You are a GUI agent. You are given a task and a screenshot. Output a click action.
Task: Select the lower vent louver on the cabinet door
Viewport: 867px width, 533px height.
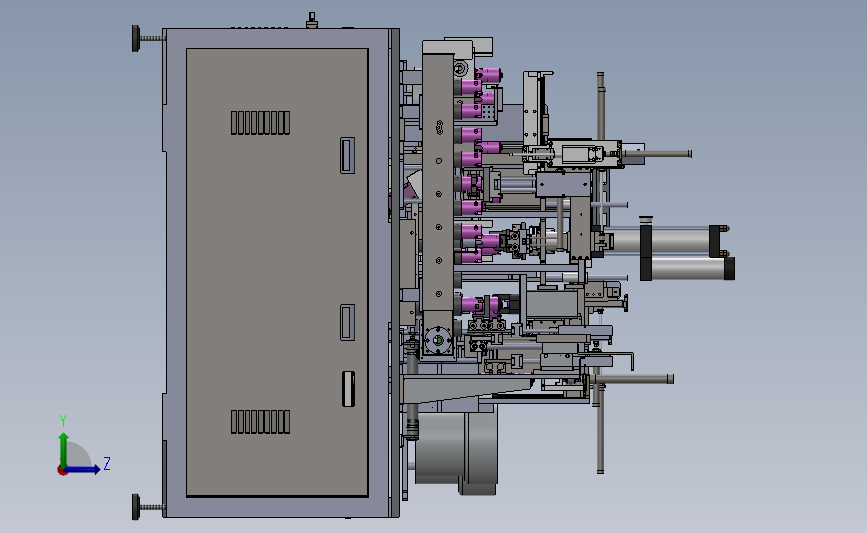(260, 422)
